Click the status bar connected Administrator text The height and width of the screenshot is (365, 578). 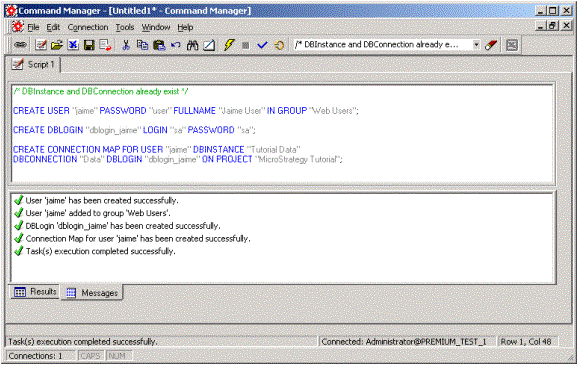(404, 342)
